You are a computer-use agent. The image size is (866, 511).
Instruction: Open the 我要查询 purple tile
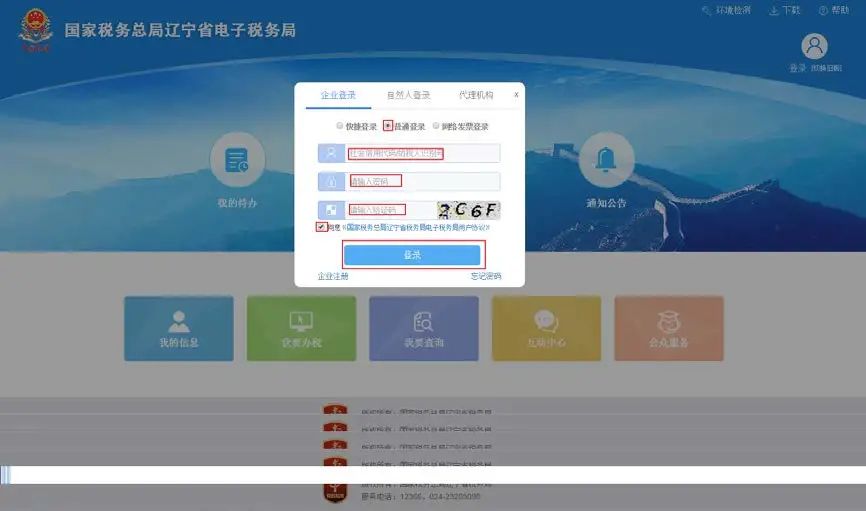[424, 329]
